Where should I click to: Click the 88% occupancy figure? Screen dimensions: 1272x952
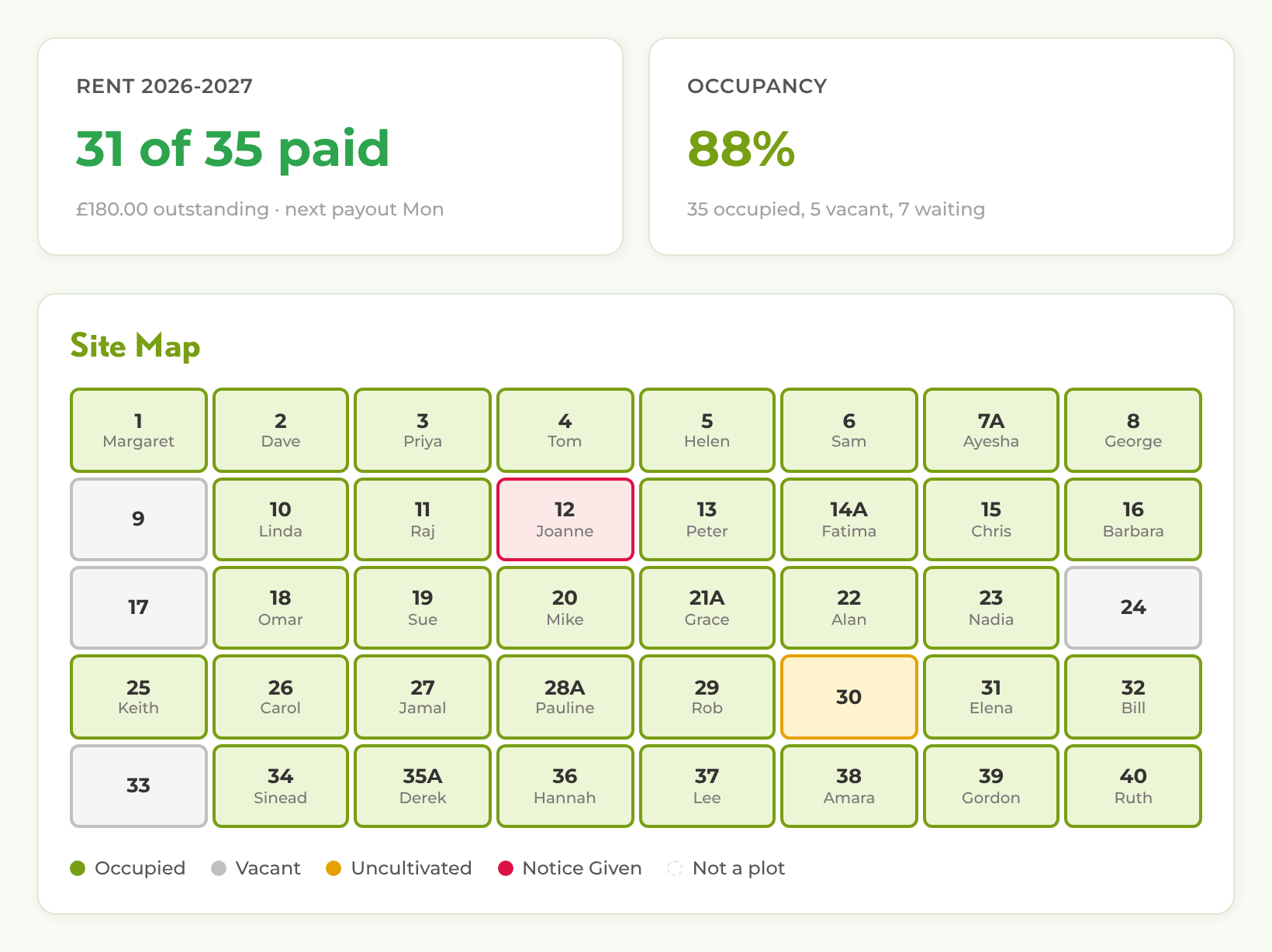tap(741, 149)
